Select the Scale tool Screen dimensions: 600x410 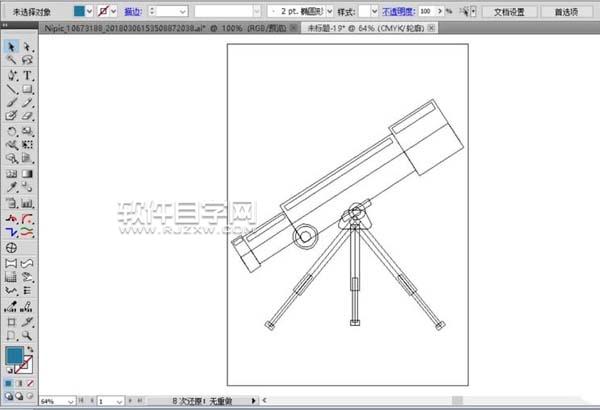[x=27, y=131]
